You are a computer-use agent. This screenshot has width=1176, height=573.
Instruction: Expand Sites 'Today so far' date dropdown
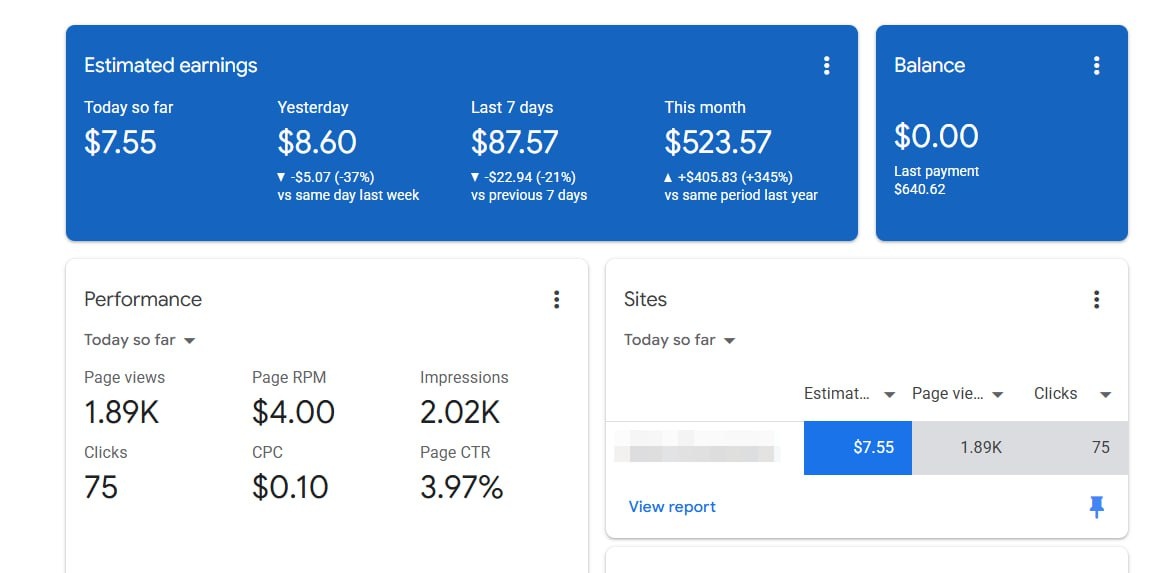pyautogui.click(x=680, y=340)
